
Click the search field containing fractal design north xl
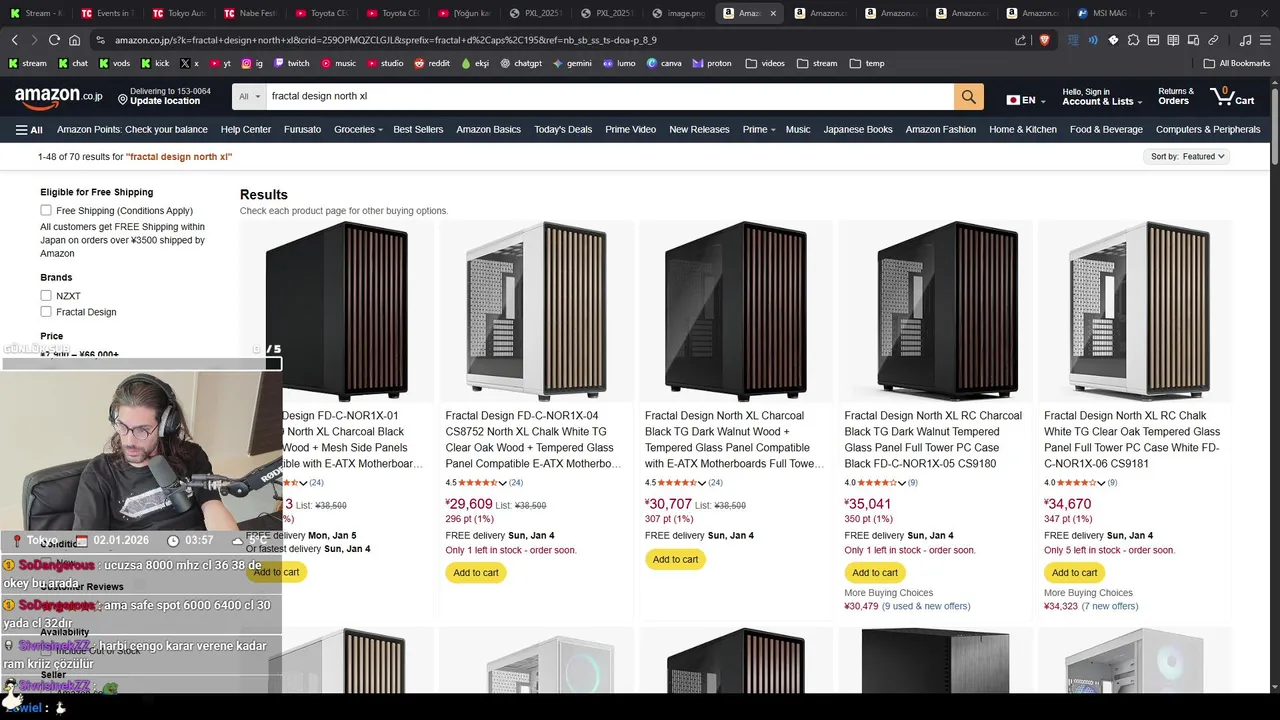(x=600, y=97)
